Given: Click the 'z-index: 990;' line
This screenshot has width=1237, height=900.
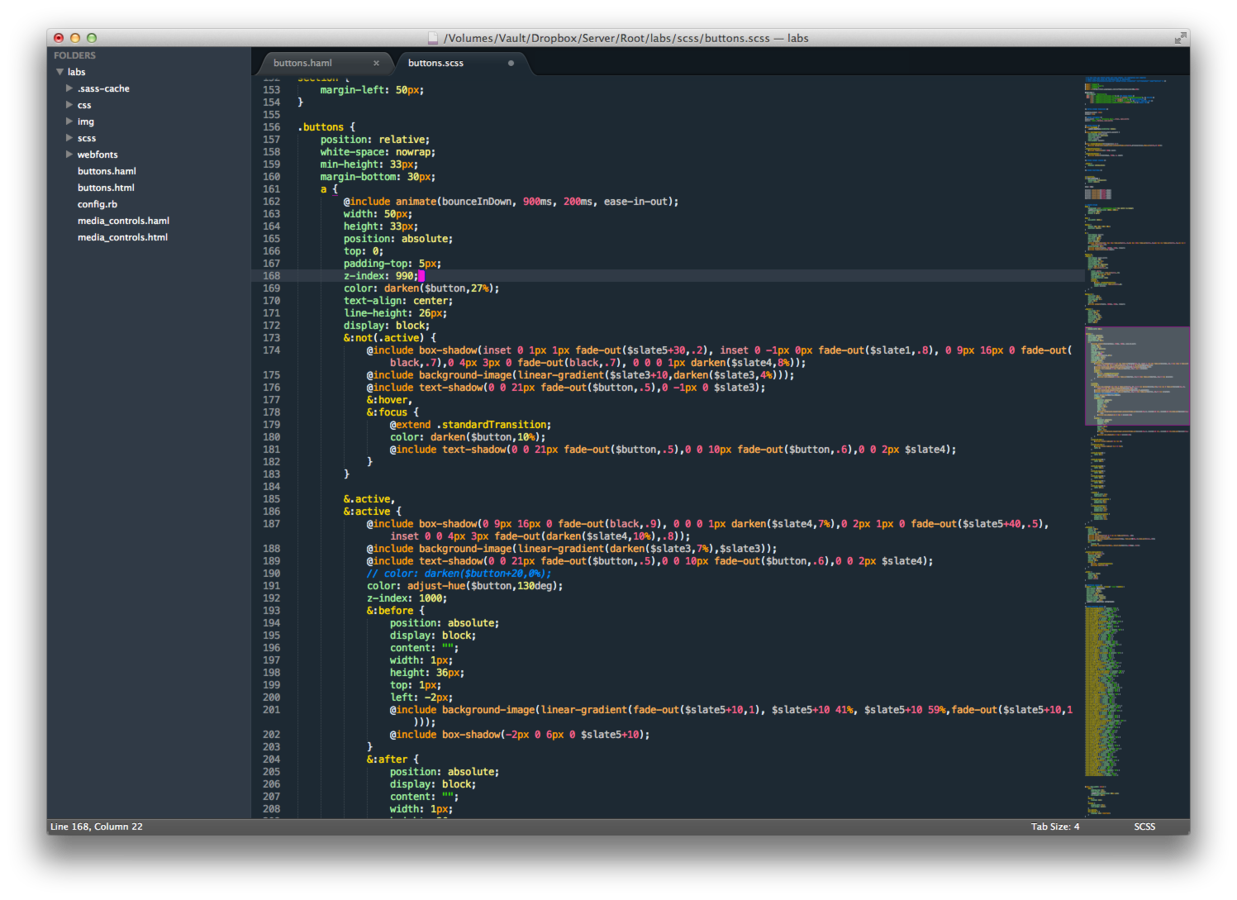Looking at the screenshot, I should (x=380, y=276).
